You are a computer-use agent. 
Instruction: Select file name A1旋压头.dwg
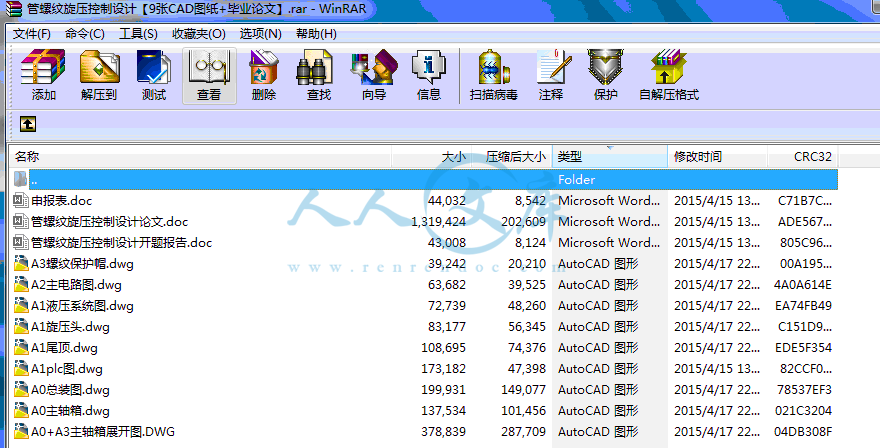(70, 327)
